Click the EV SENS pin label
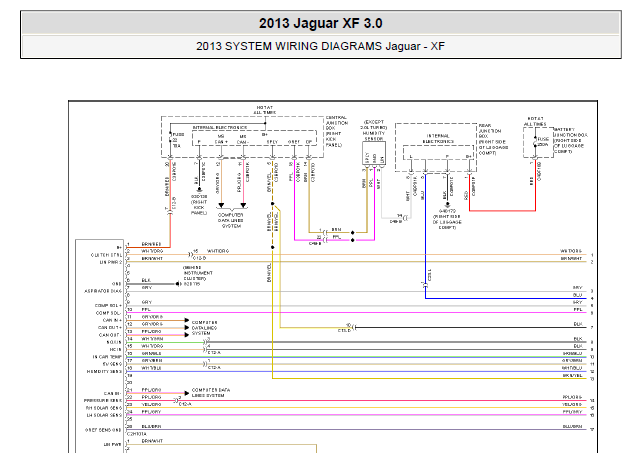Image resolution: width=635 pixels, height=453 pixels. (x=112, y=364)
